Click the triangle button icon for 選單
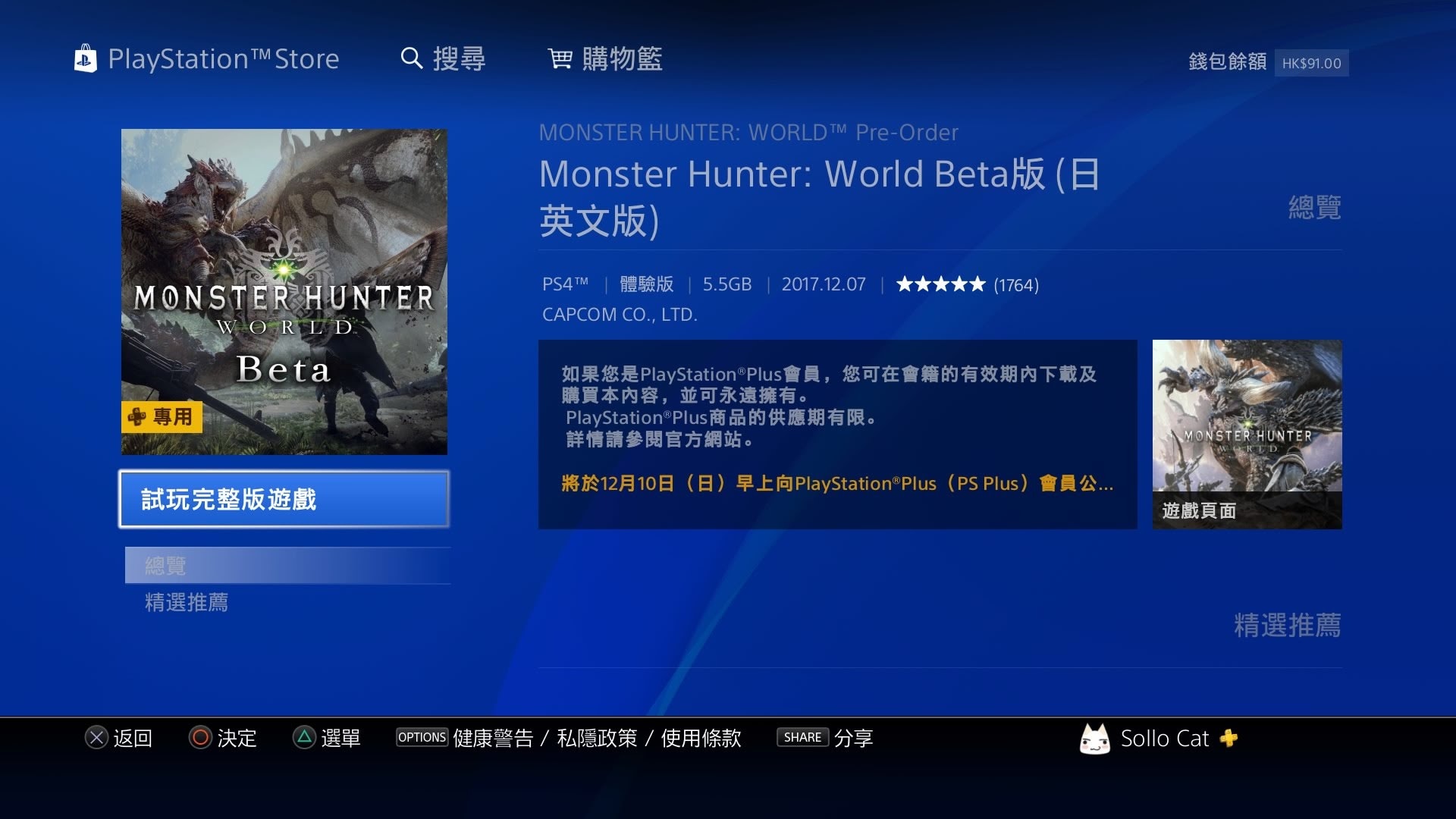Screen dimensions: 1456x819 (x=304, y=737)
